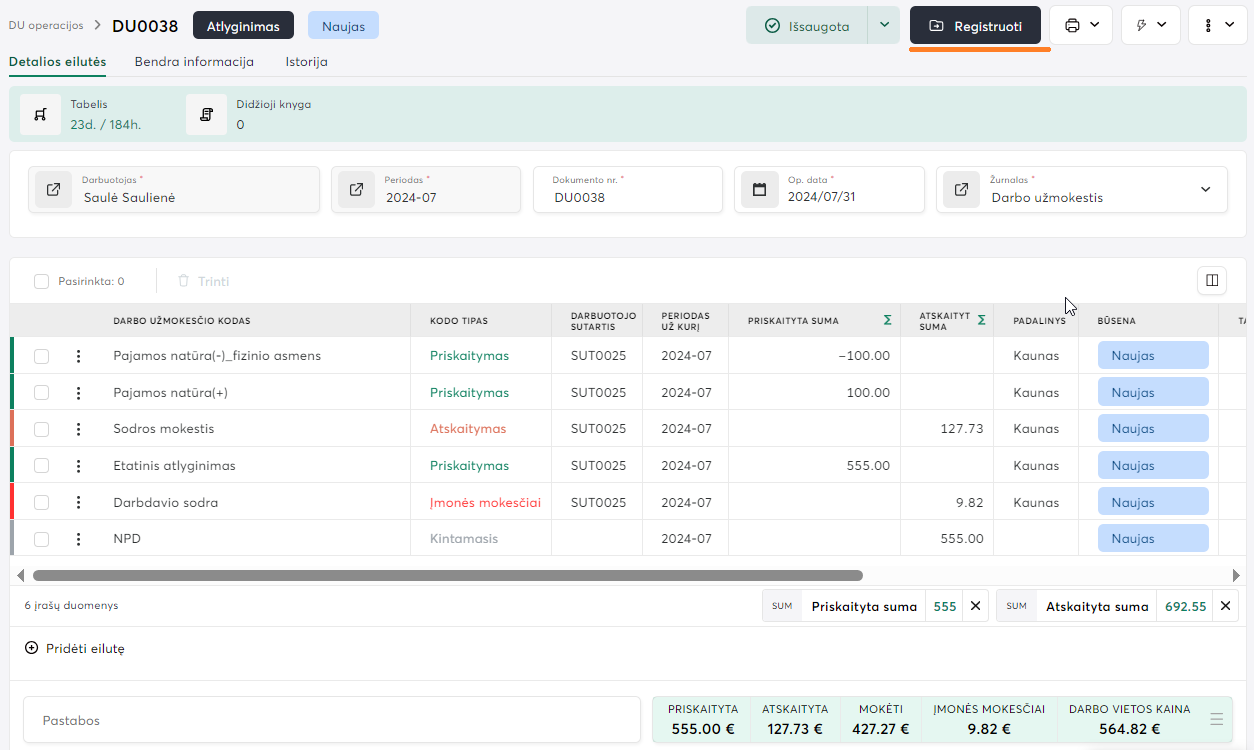The image size is (1254, 750).
Task: Click the Didžioji knyga ledger icon
Action: click(207, 114)
